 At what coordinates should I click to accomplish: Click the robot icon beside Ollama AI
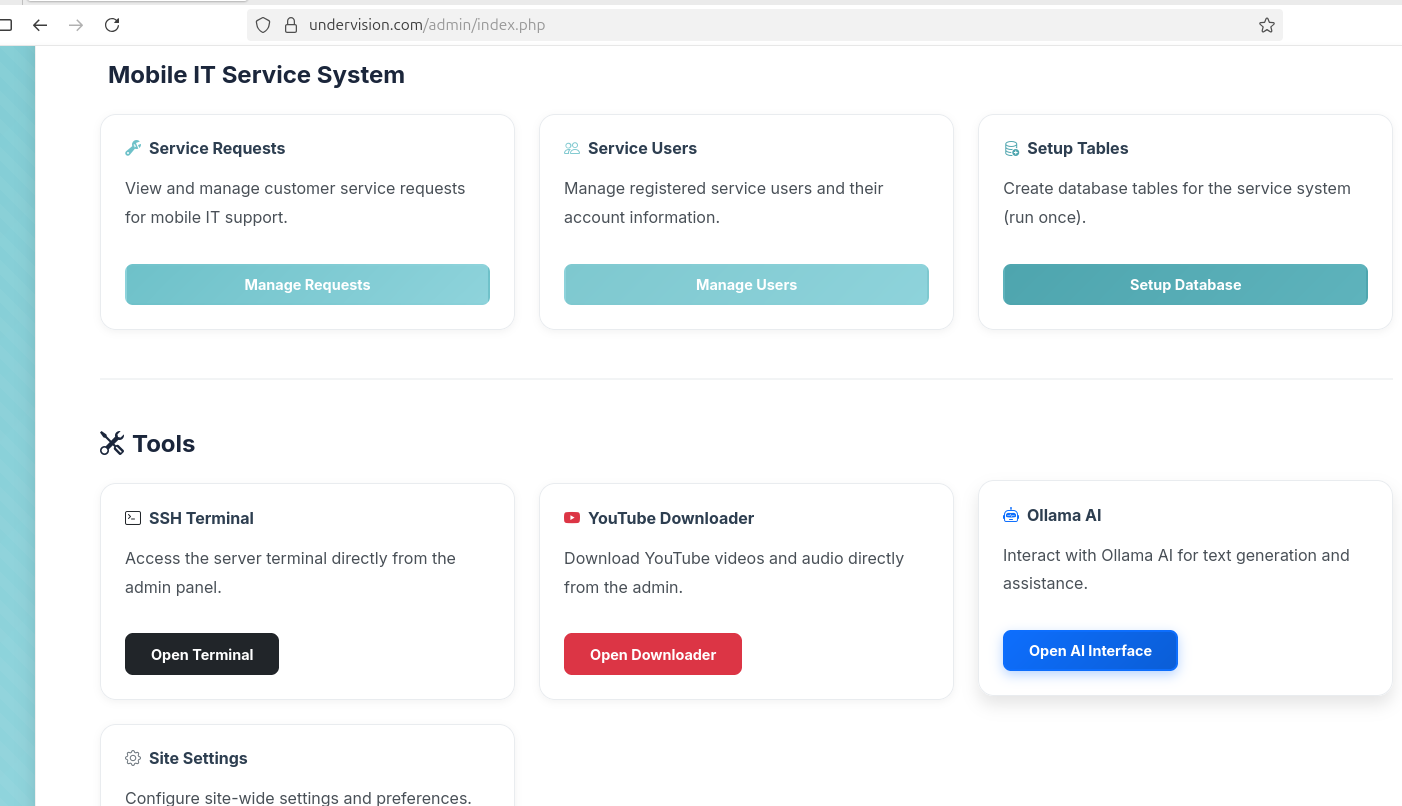click(1011, 515)
